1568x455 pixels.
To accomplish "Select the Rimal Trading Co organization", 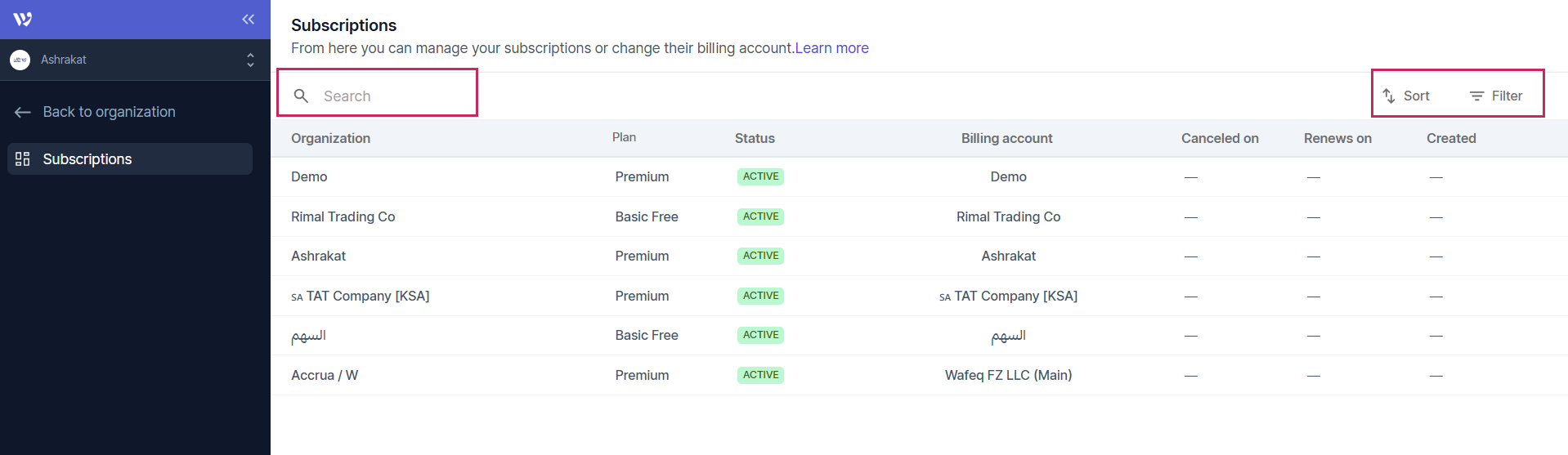I will coord(343,216).
